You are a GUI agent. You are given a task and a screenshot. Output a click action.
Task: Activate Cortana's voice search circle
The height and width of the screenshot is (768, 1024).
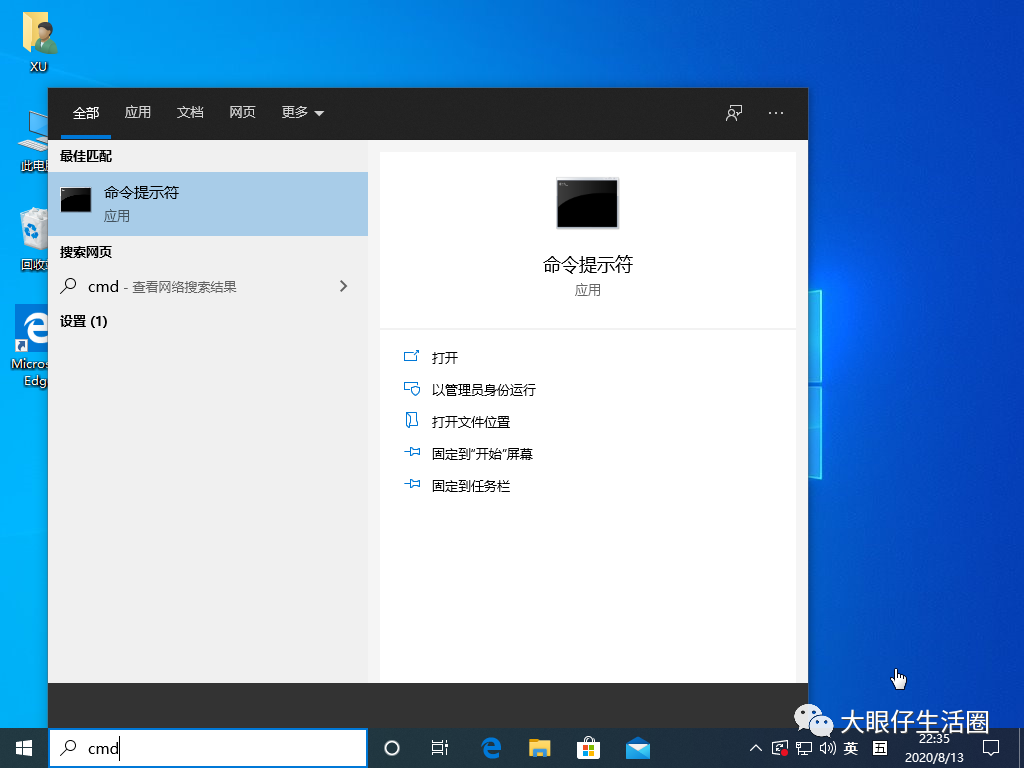point(391,747)
